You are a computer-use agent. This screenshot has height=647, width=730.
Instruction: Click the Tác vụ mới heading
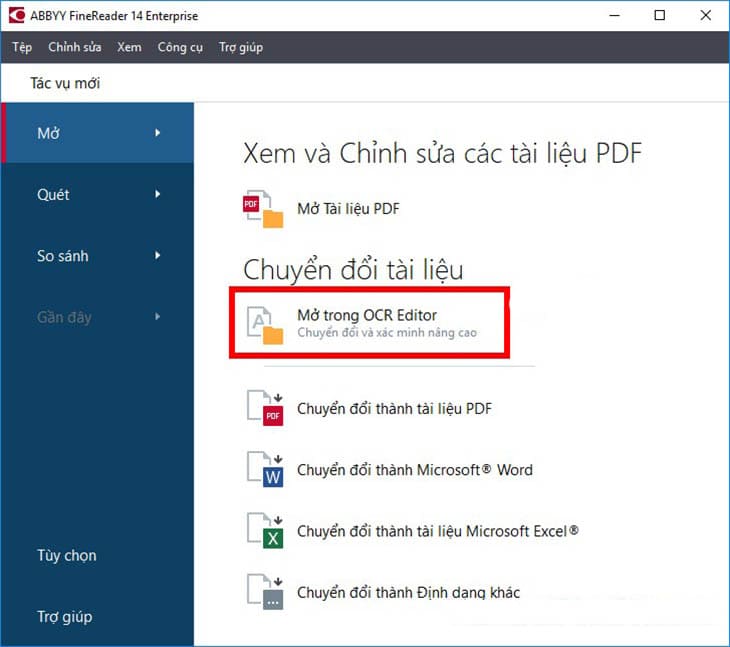tap(65, 83)
